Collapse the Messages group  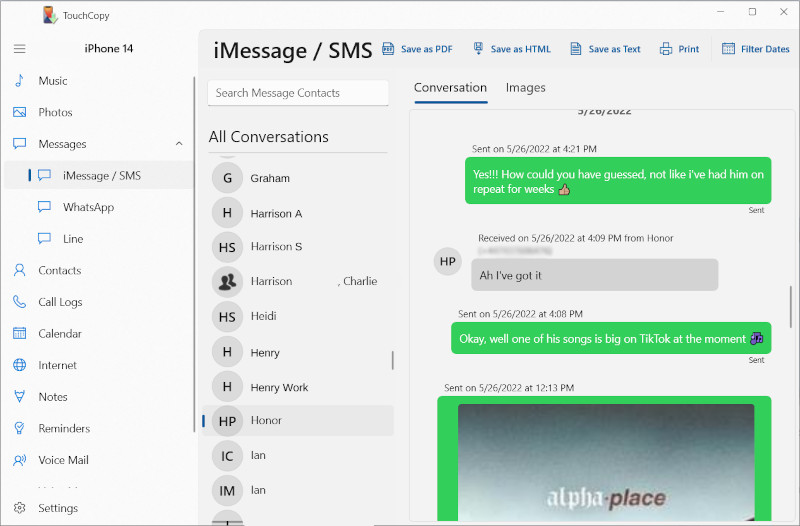click(x=179, y=144)
